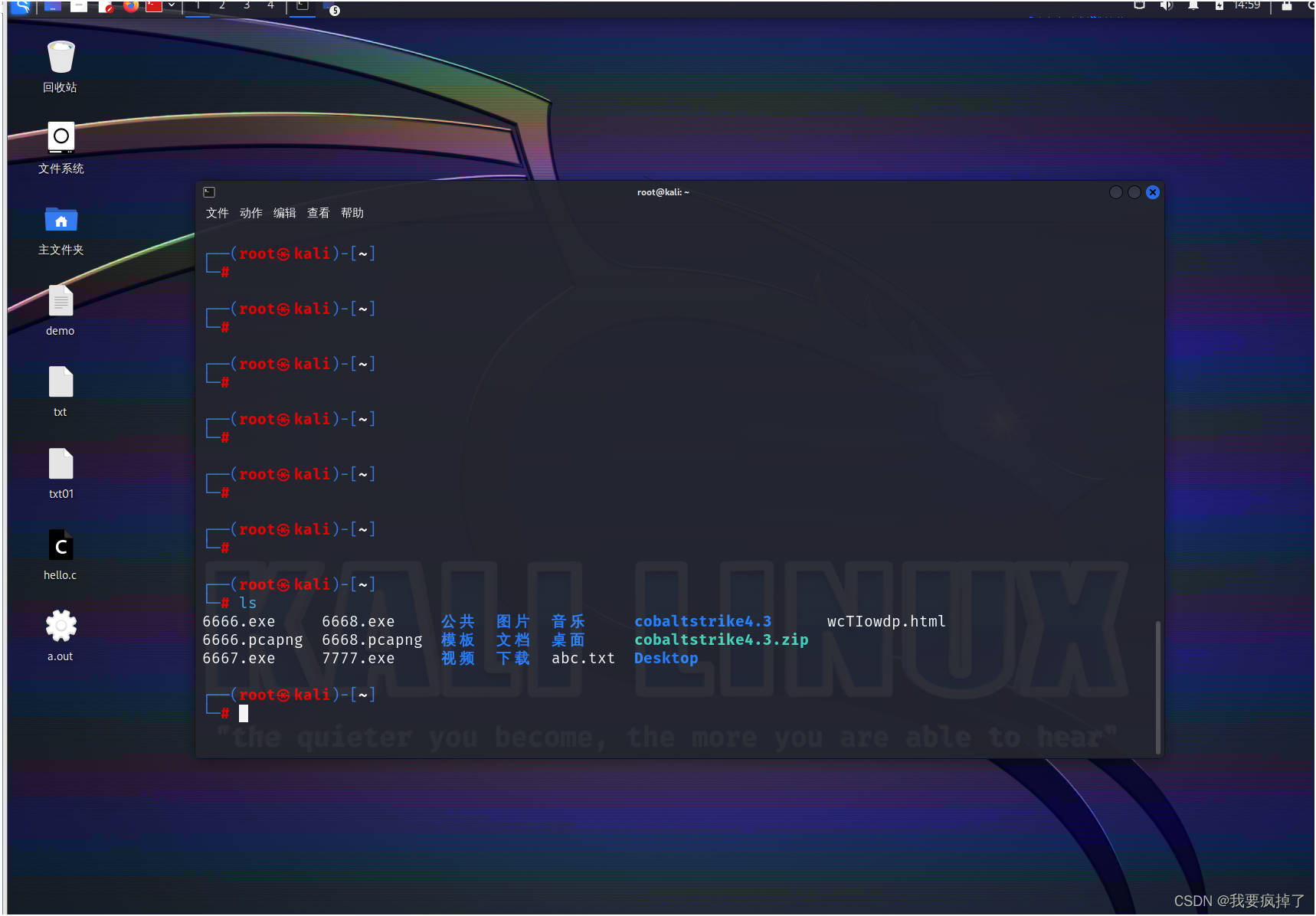Maximize the root@kali terminal window

pyautogui.click(x=1134, y=192)
